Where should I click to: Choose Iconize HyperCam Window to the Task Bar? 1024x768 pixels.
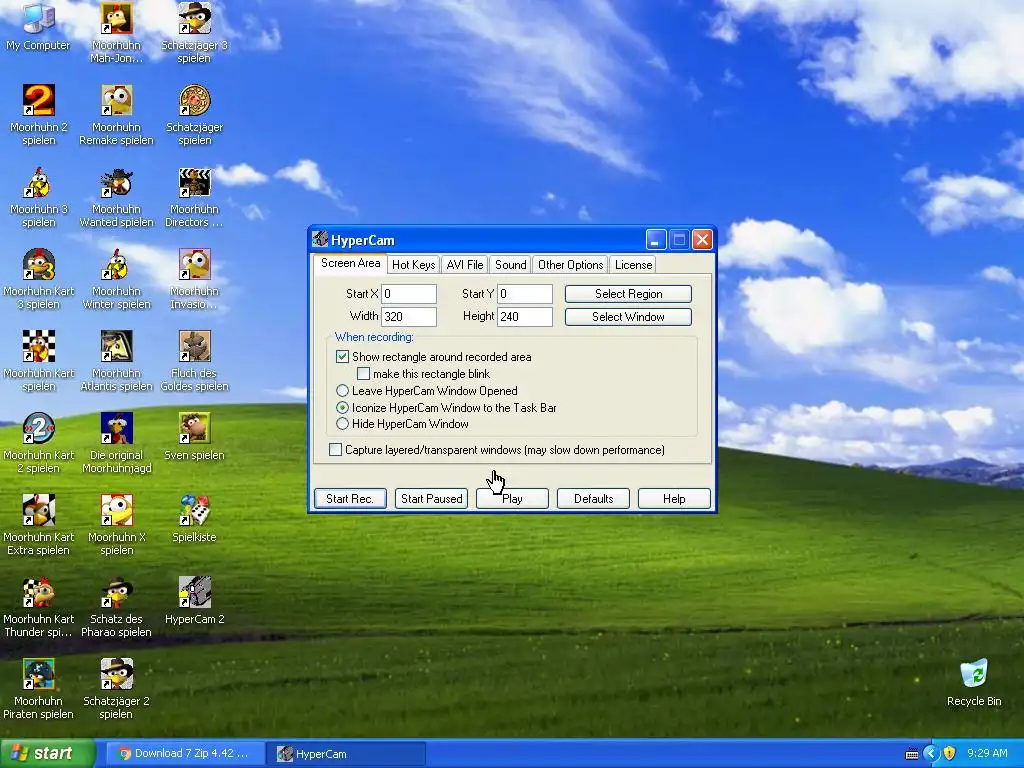pyautogui.click(x=342, y=408)
